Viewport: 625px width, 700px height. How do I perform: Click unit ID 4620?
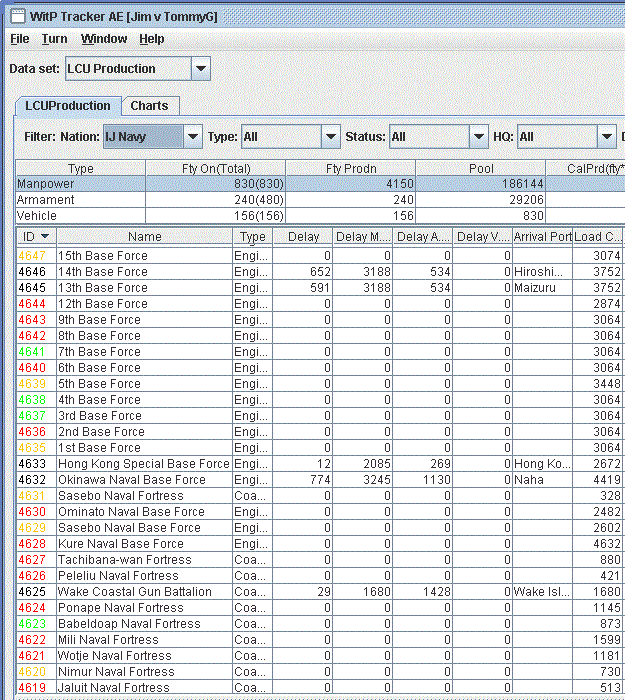point(32,671)
